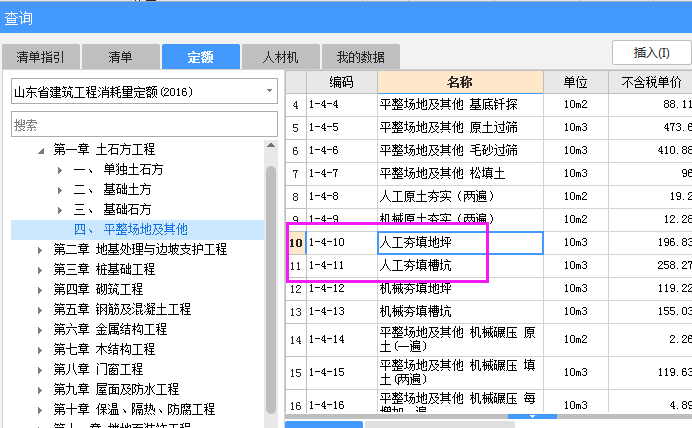Select 一、单独土石方 tree item
Image resolution: width=692 pixels, height=428 pixels.
coord(118,169)
